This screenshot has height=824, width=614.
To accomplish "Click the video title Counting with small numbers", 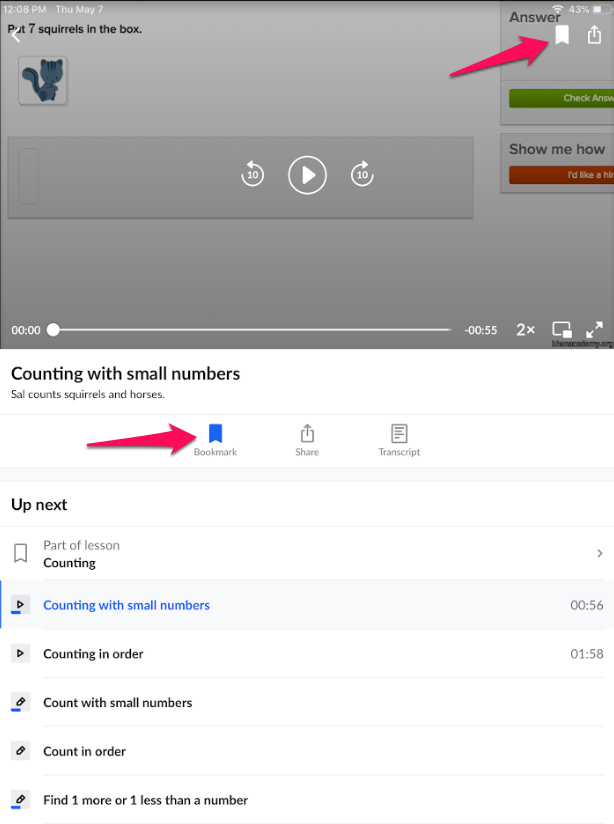I will coord(126,374).
